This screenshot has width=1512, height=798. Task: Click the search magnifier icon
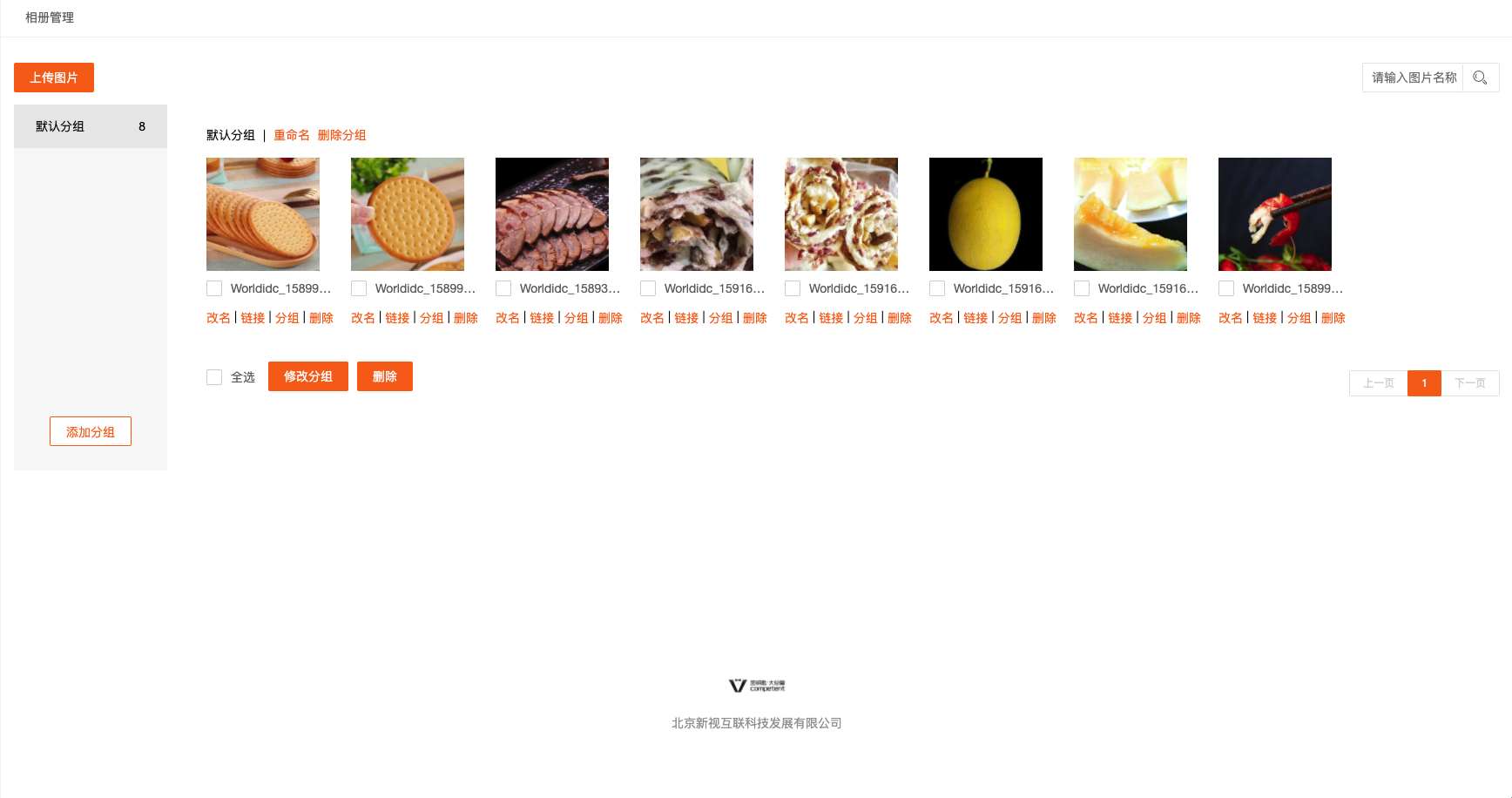click(x=1480, y=78)
